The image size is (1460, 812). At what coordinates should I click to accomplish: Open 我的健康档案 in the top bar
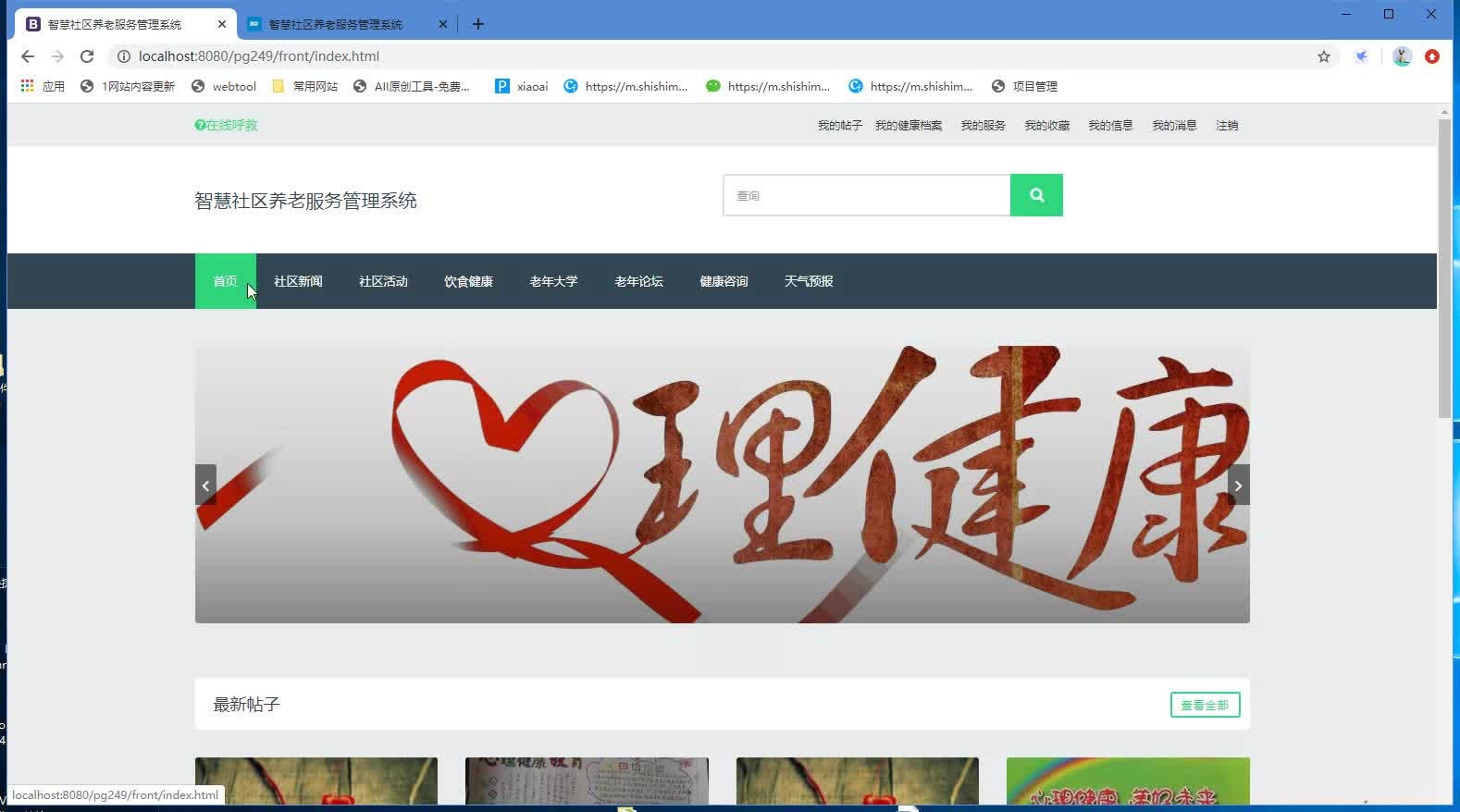(909, 125)
